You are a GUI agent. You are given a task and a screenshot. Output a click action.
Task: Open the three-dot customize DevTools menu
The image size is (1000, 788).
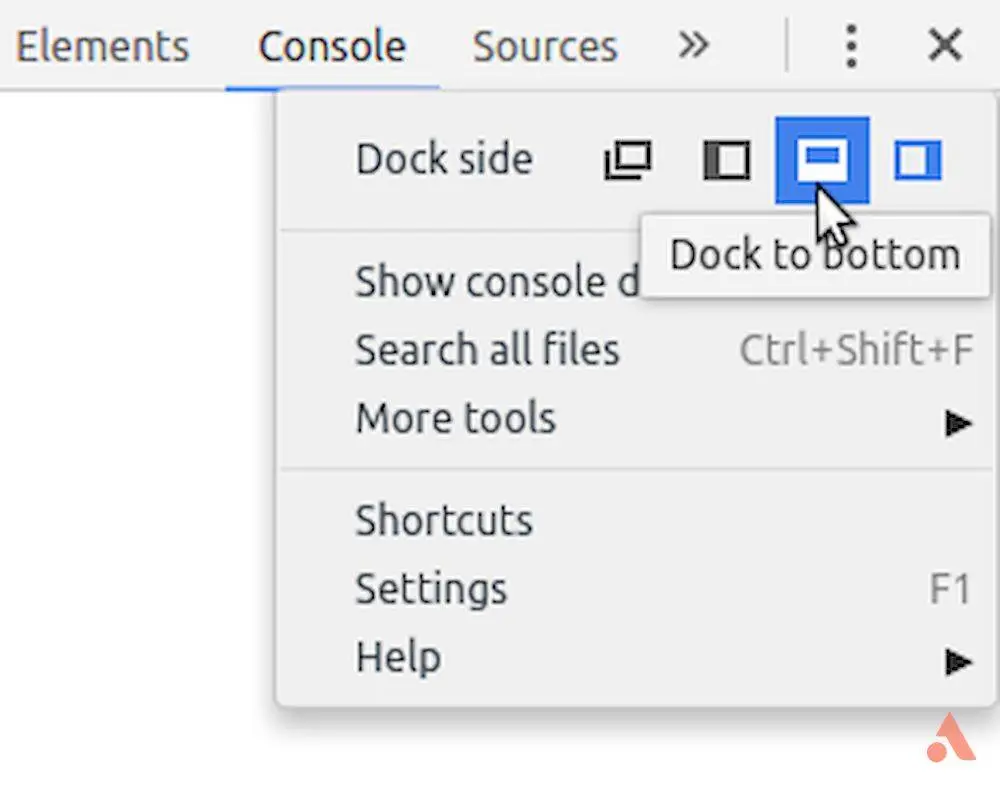pyautogui.click(x=850, y=45)
